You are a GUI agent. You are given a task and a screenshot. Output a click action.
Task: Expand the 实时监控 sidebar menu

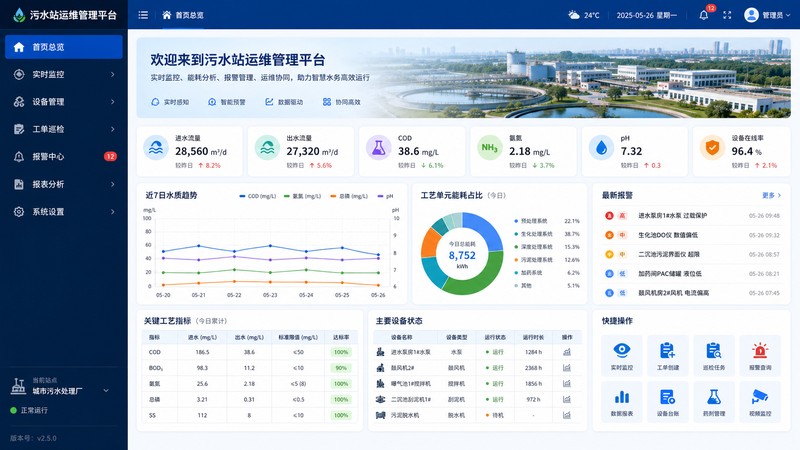click(x=64, y=74)
